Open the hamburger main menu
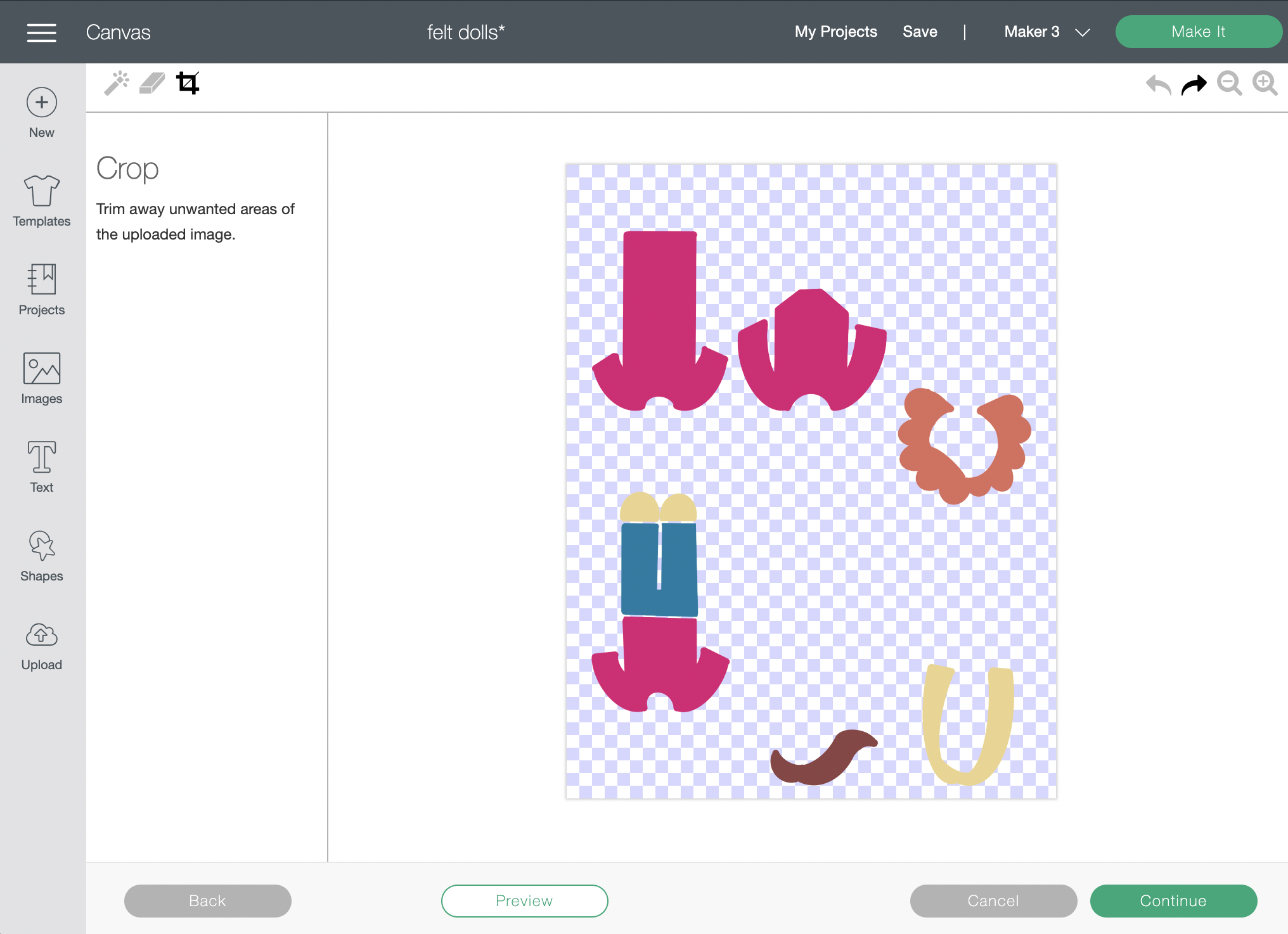Image resolution: width=1288 pixels, height=934 pixels. [x=42, y=32]
